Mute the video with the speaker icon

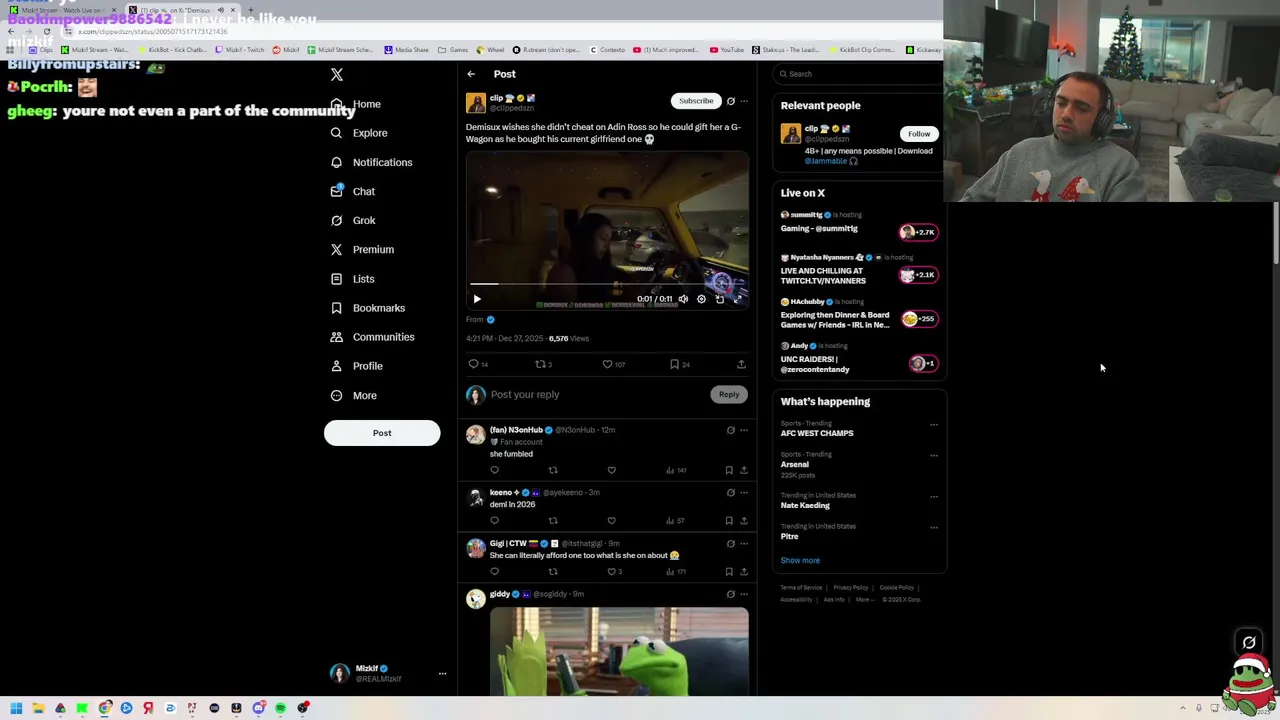pyautogui.click(x=683, y=299)
